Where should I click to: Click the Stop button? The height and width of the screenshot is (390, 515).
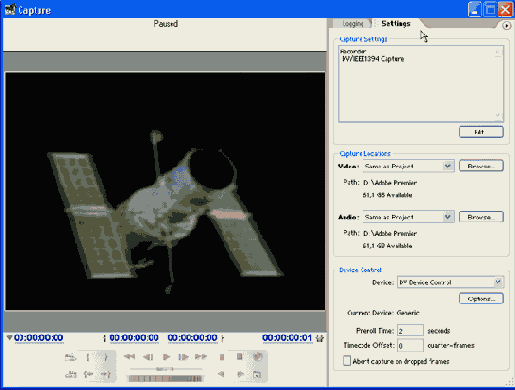(239, 357)
